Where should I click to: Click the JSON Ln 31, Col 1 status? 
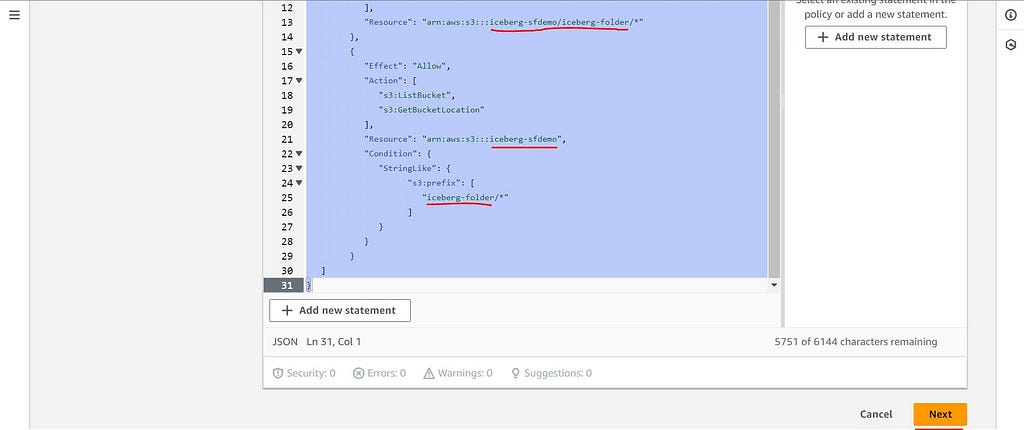click(317, 342)
